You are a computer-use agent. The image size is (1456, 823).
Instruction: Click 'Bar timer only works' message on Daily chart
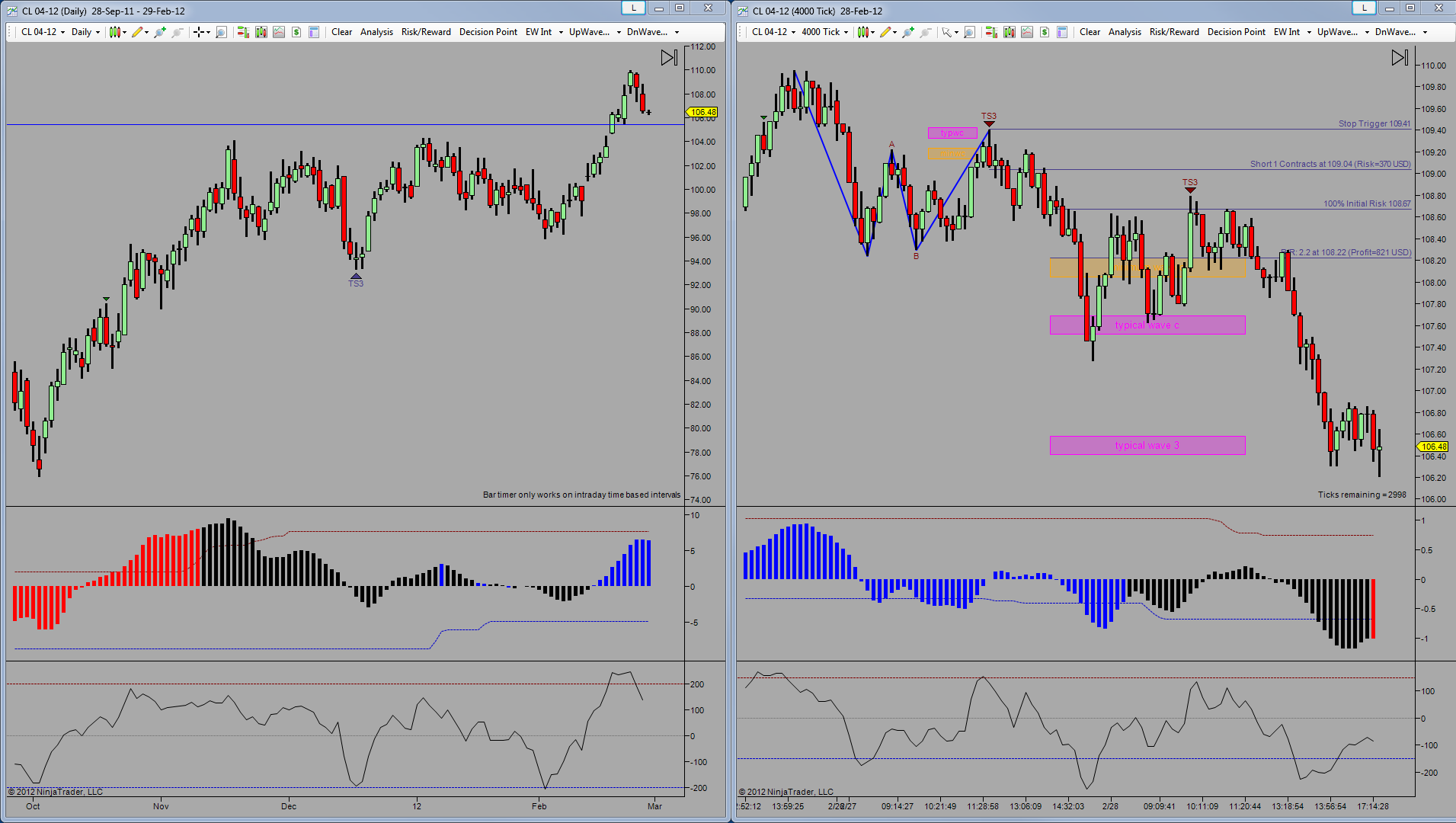pyautogui.click(x=582, y=495)
